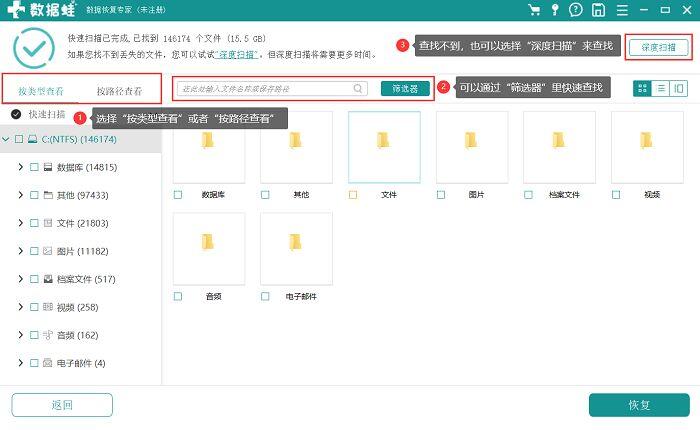Viewport: 700px width, 430px height.
Task: Expand the 电子邮件 (4) node
Action: click(x=21, y=362)
